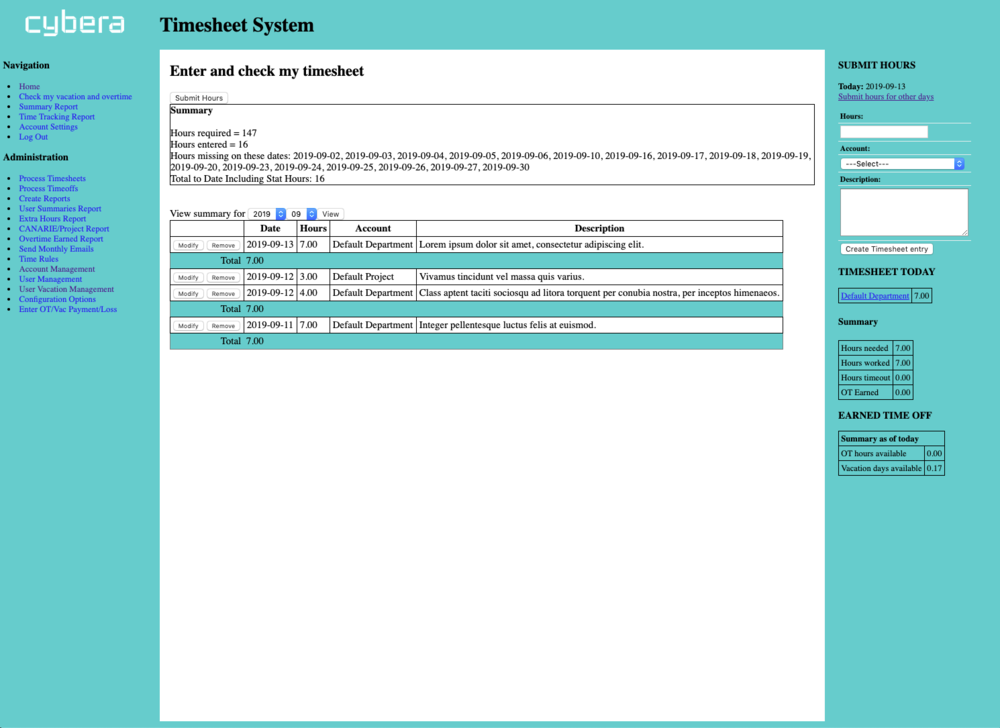Open Account Management link
This screenshot has width=1000, height=728.
pos(57,269)
